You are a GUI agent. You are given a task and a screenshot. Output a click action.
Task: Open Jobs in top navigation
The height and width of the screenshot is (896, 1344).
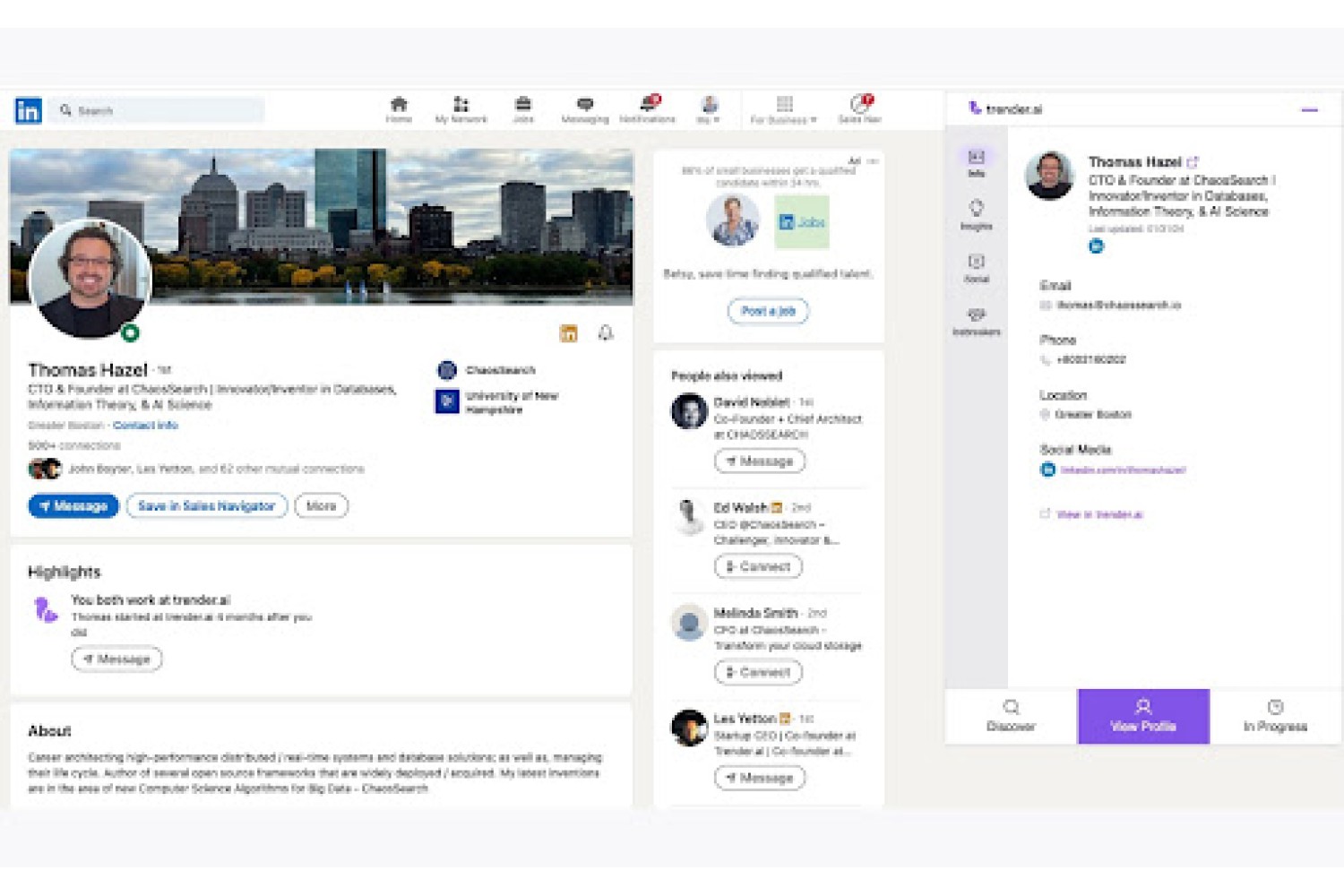[523, 109]
